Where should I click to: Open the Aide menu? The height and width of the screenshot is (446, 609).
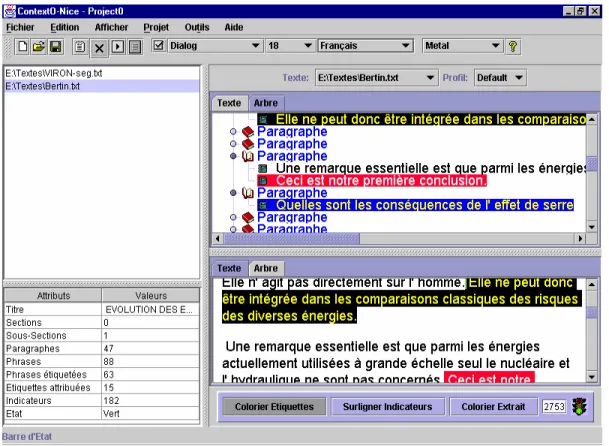[x=234, y=27]
